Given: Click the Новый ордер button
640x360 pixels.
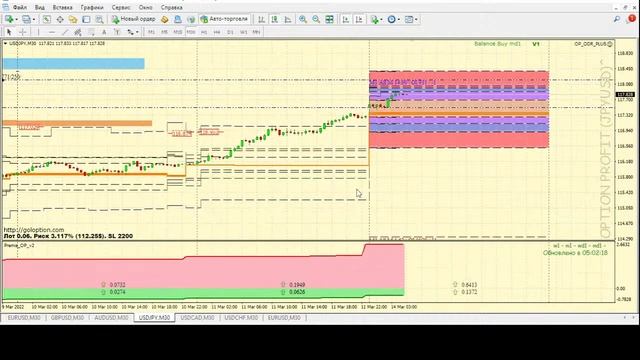Looking at the screenshot, I should pyautogui.click(x=133, y=19).
